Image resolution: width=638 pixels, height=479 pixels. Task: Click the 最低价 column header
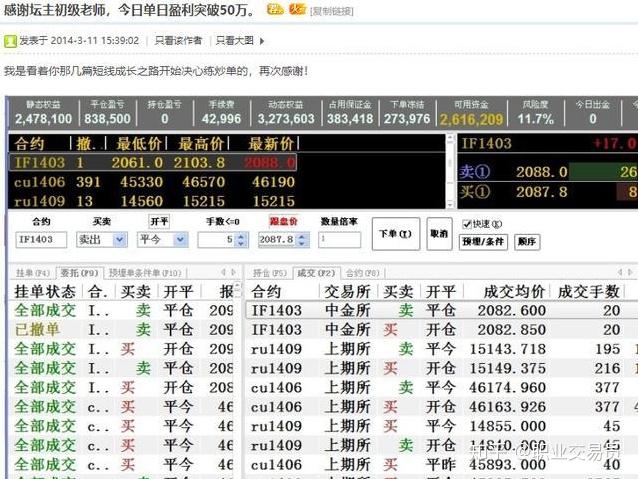[x=140, y=144]
